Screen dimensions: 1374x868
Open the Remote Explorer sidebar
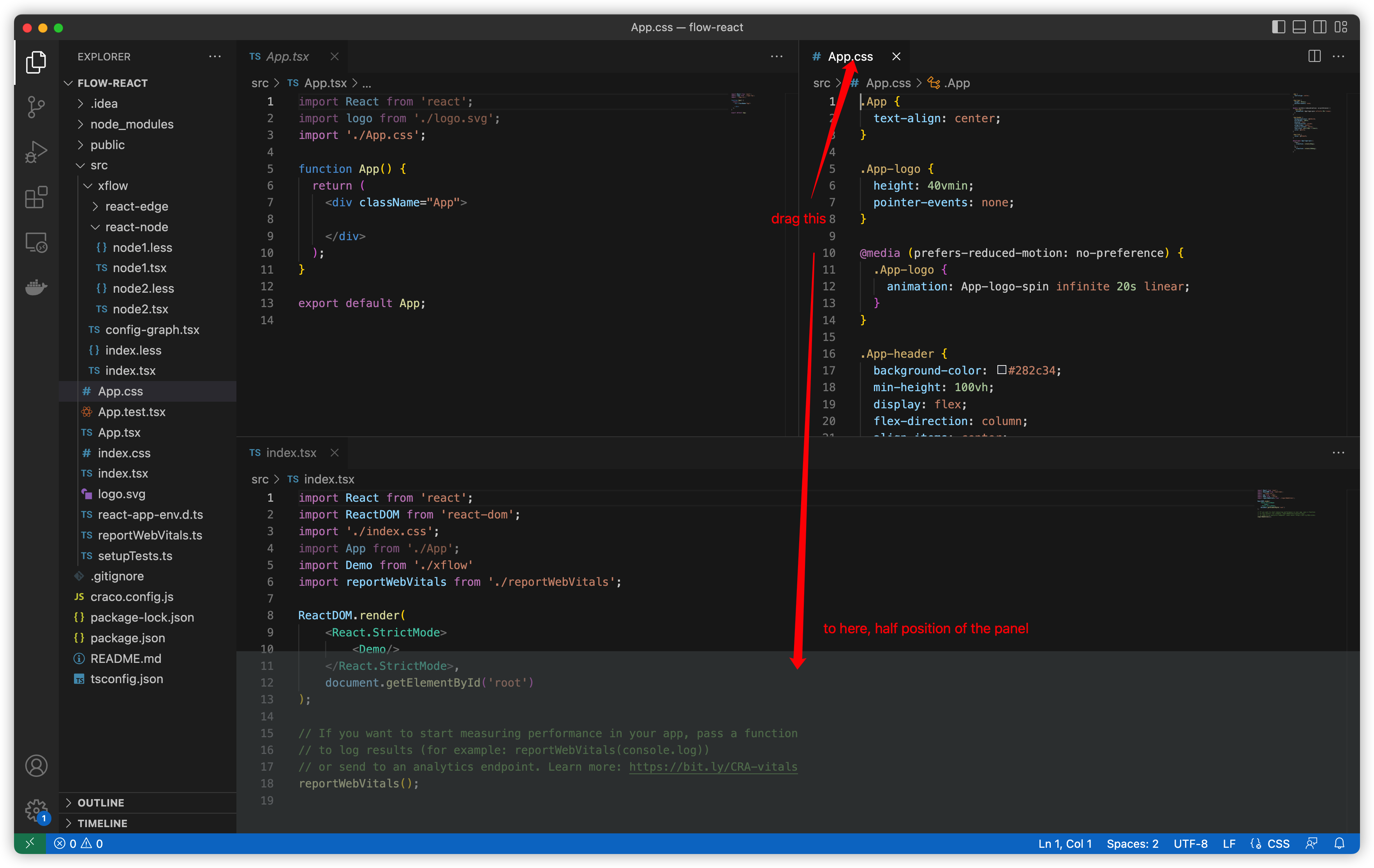[x=36, y=242]
